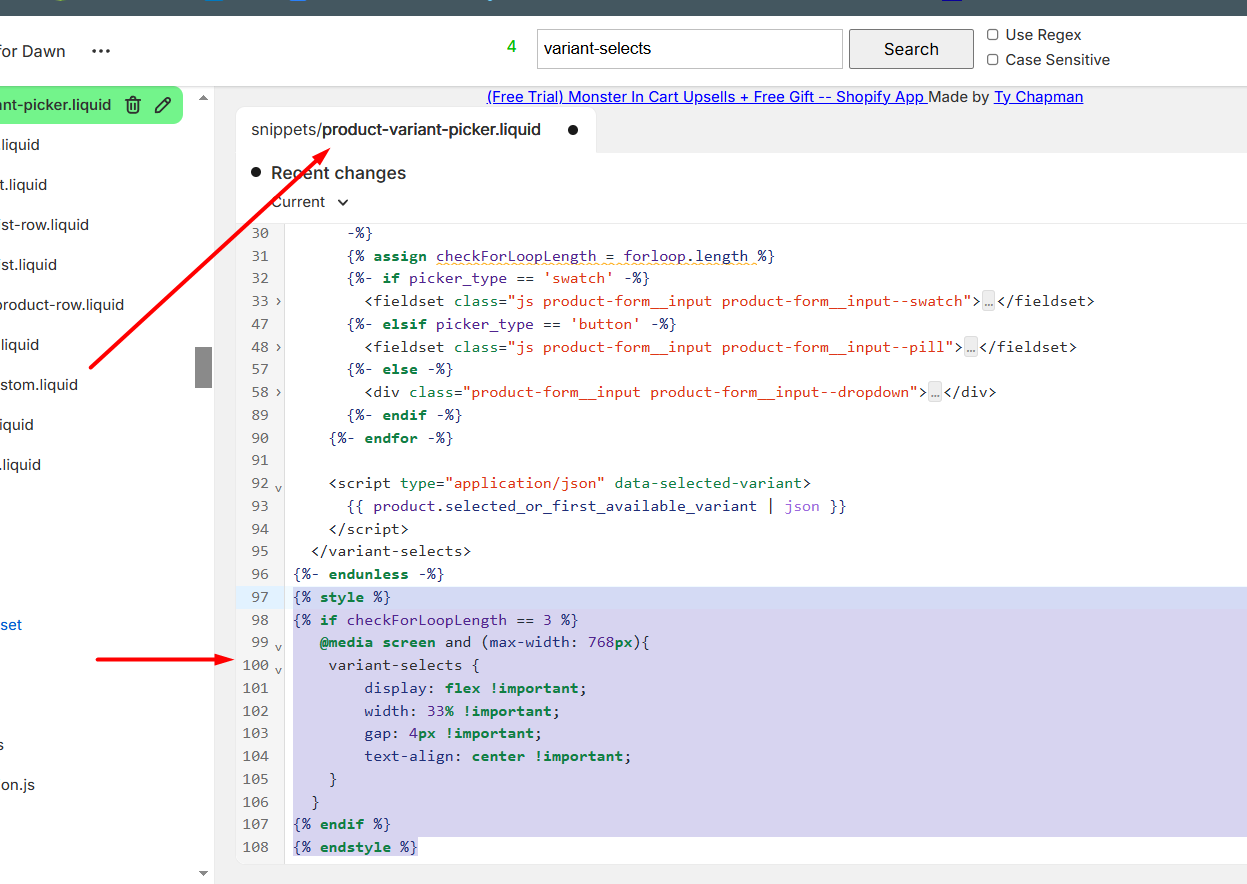Open the on.js file in sidebar
The image size is (1247, 884).
click(x=18, y=785)
